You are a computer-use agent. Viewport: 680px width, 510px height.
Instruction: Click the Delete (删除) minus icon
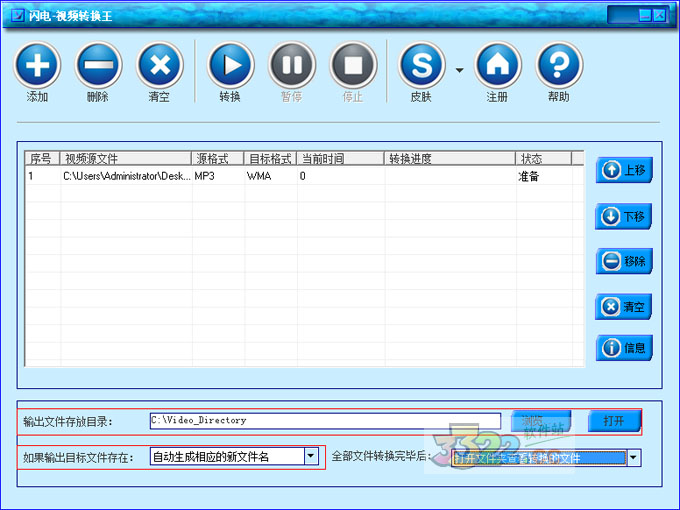[x=98, y=66]
